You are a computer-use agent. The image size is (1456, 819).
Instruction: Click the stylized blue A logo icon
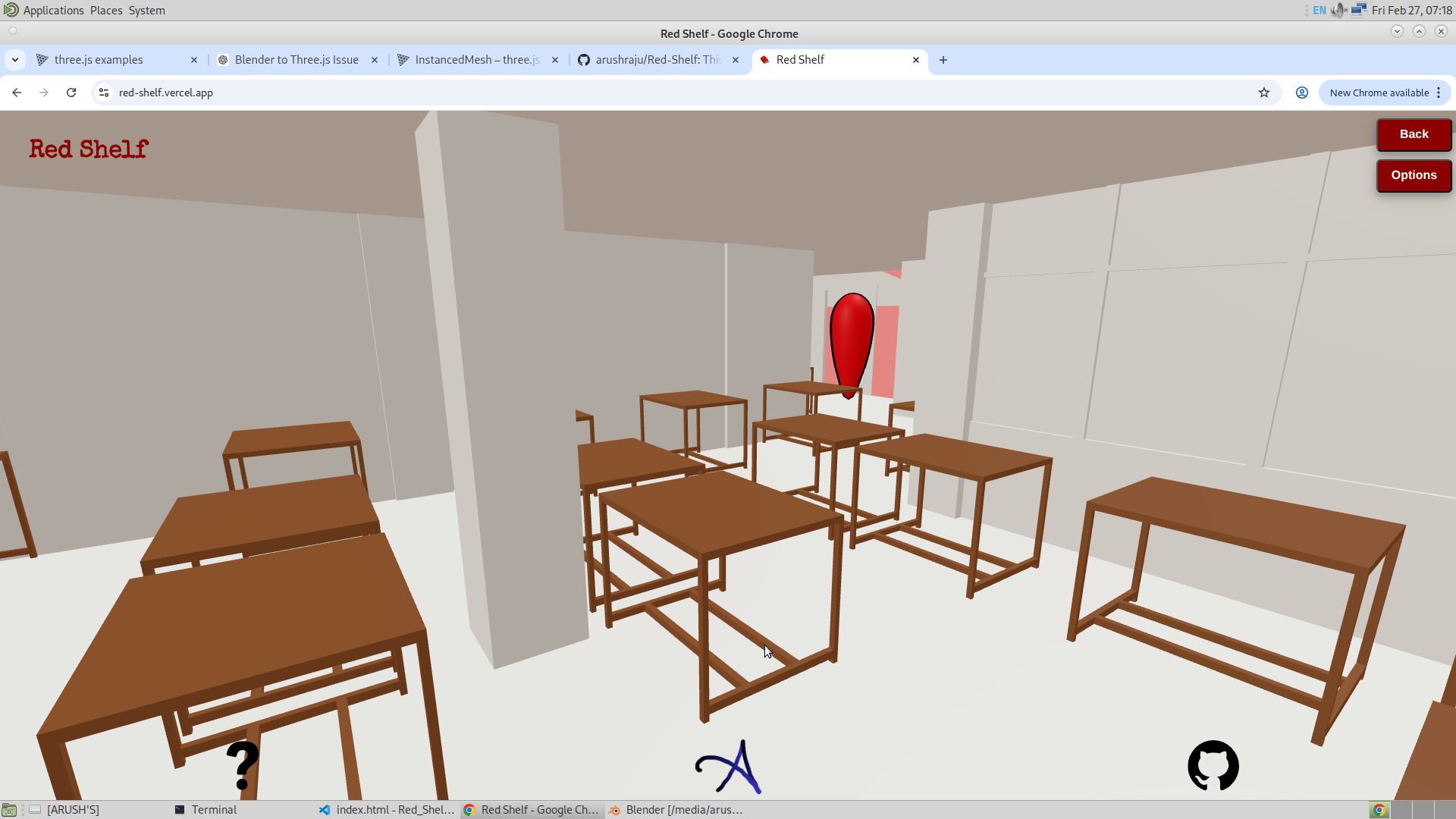point(729,767)
